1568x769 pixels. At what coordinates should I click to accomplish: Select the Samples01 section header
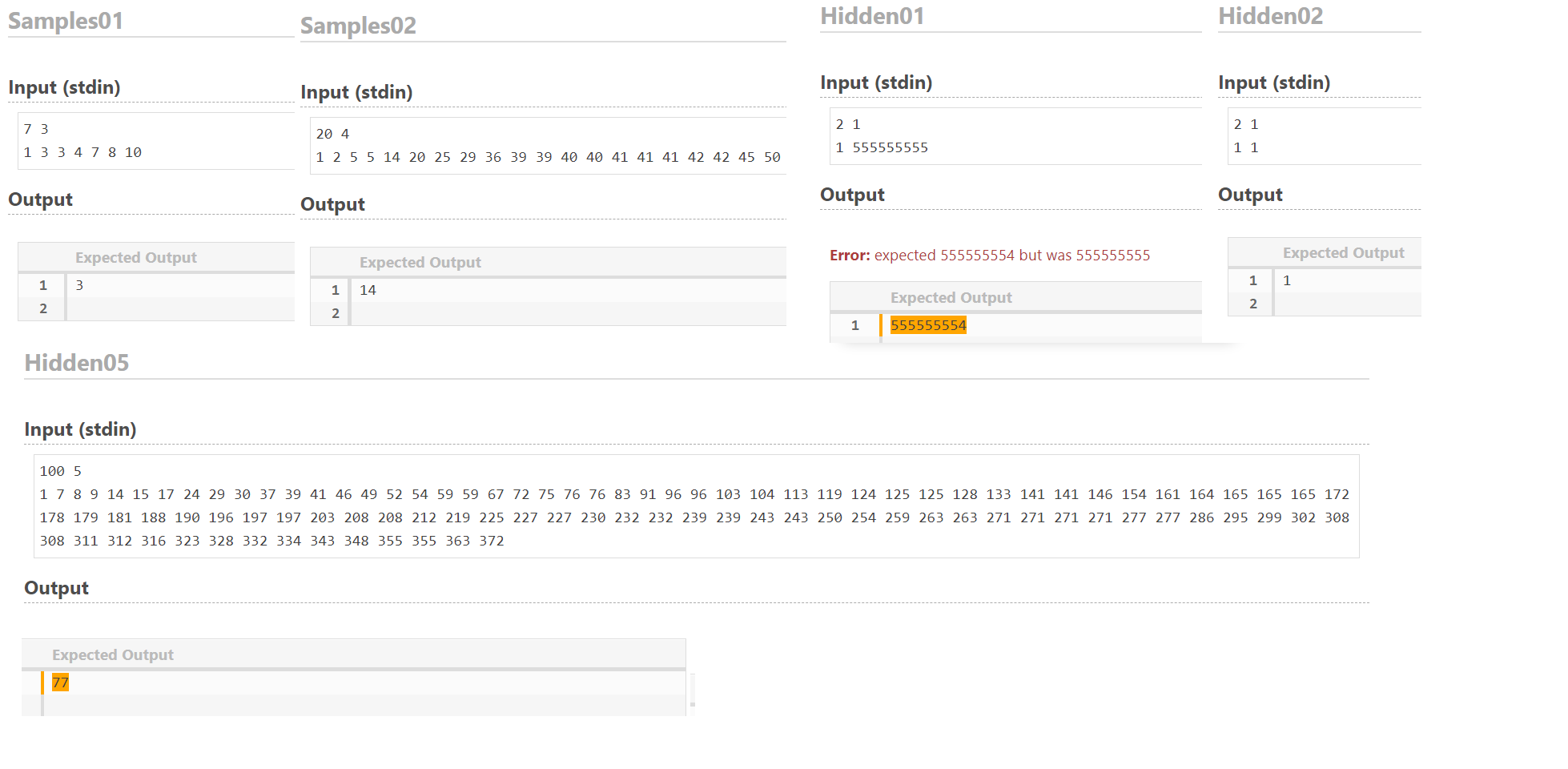pyautogui.click(x=64, y=21)
